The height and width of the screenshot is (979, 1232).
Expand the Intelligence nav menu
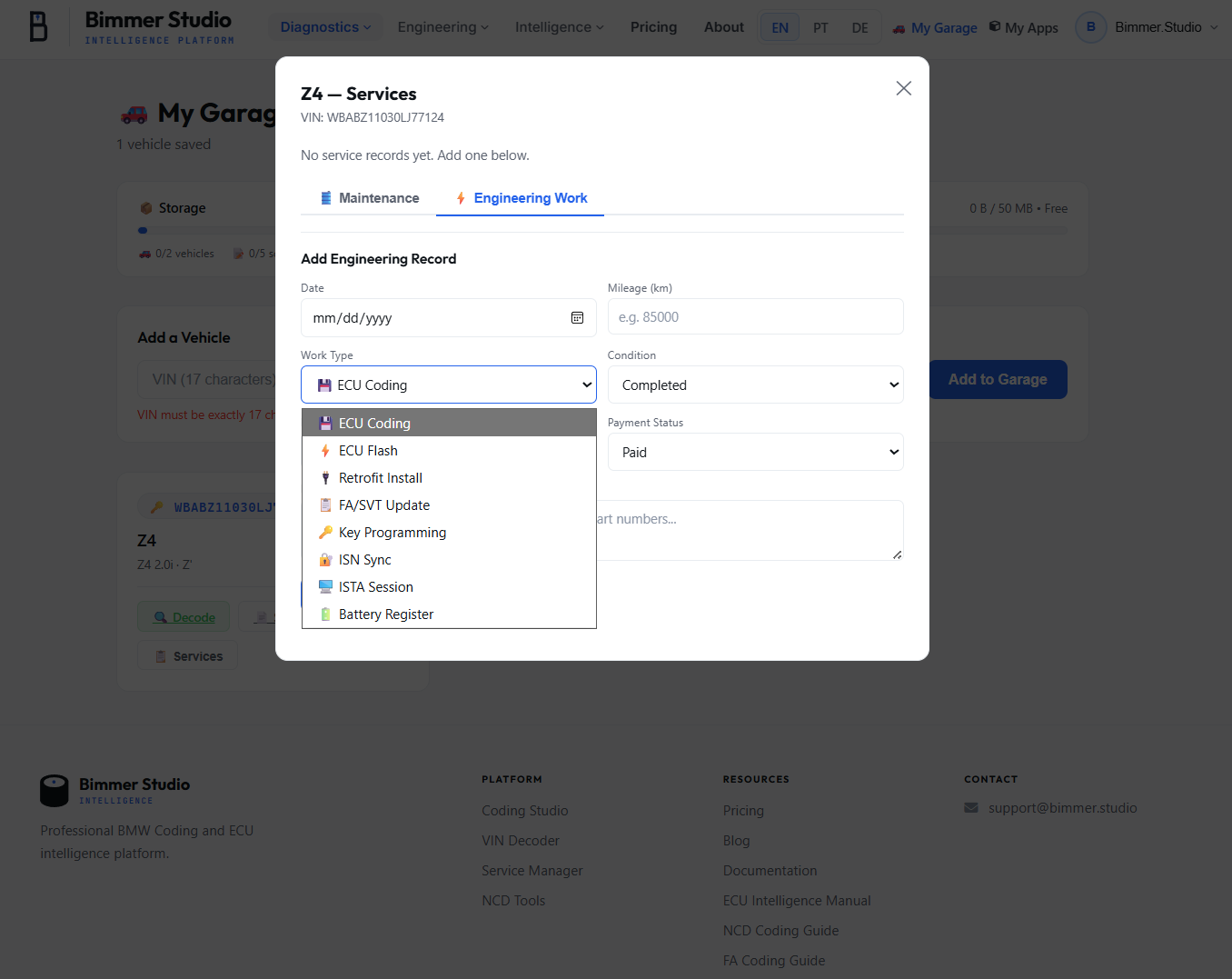pyautogui.click(x=559, y=27)
